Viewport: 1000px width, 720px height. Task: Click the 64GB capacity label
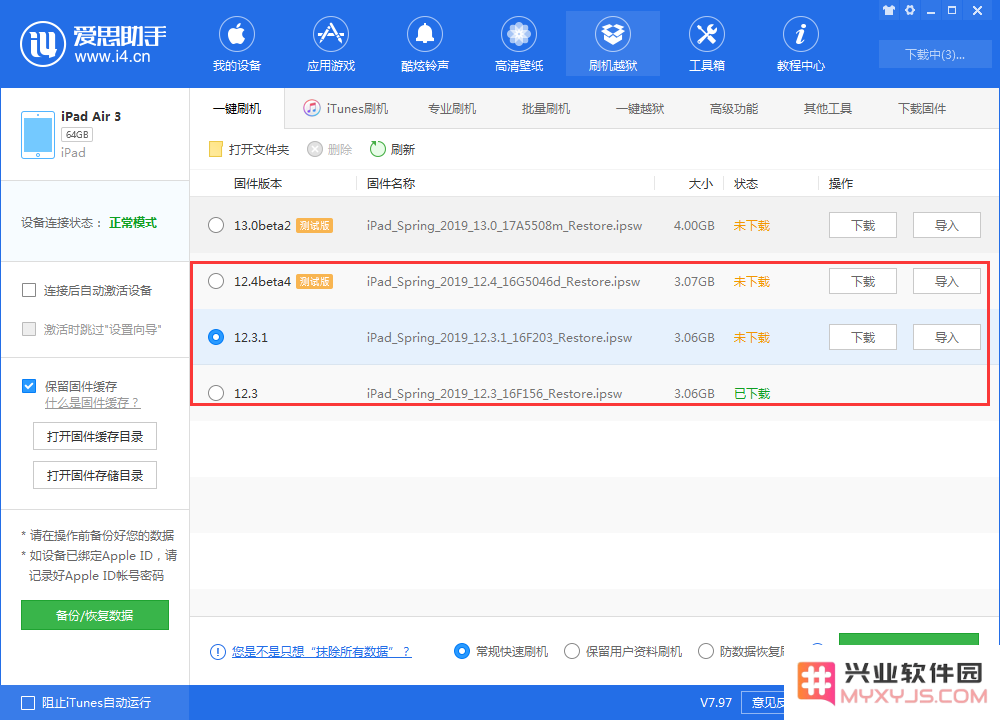[77, 135]
